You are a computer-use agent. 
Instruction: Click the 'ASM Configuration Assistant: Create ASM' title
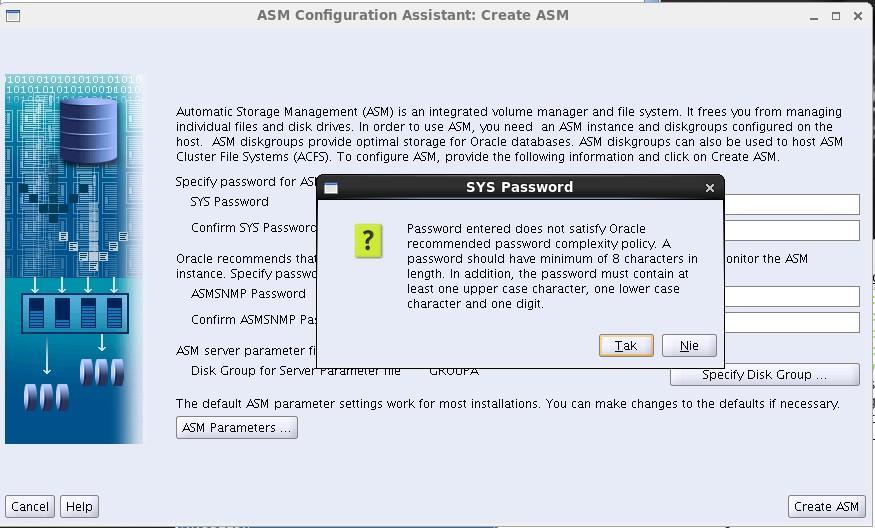point(413,15)
